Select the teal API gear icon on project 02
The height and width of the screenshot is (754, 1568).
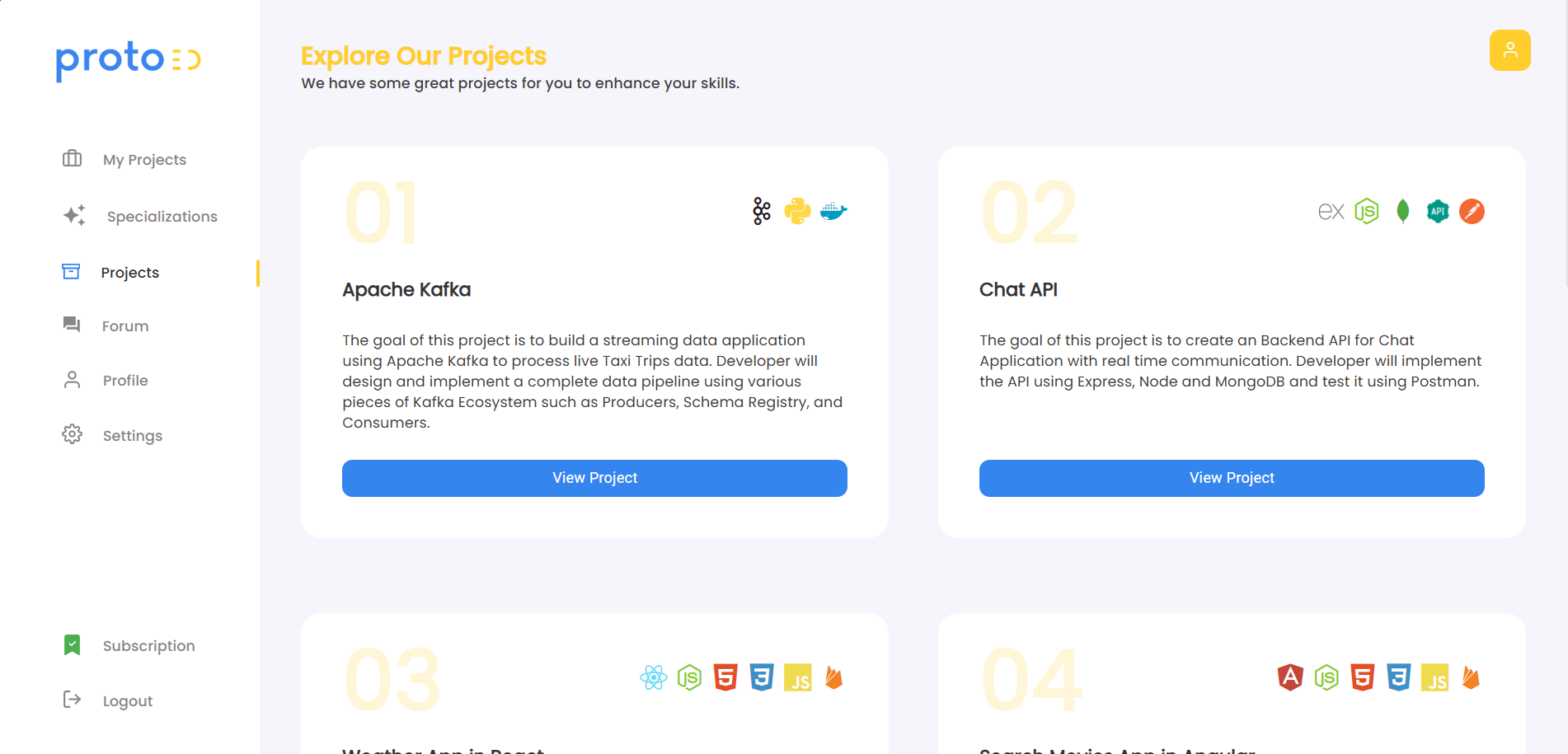1438,211
